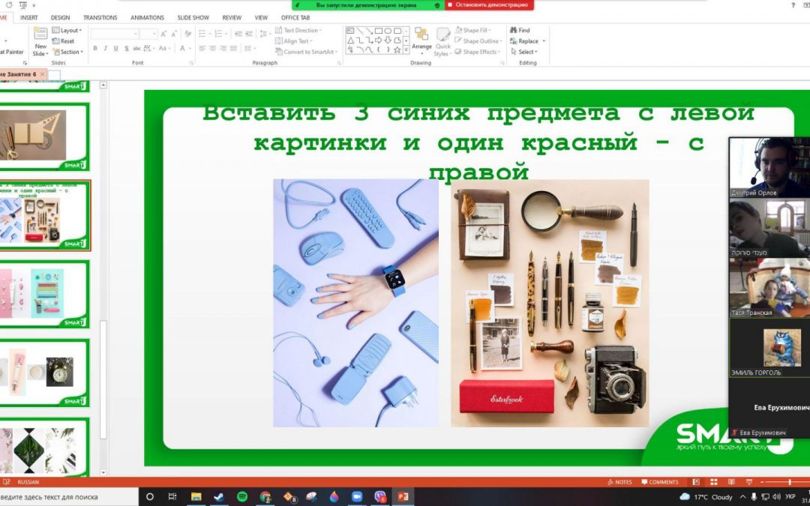Click Reset in Slides group
Image resolution: width=810 pixels, height=506 pixels.
(x=64, y=41)
